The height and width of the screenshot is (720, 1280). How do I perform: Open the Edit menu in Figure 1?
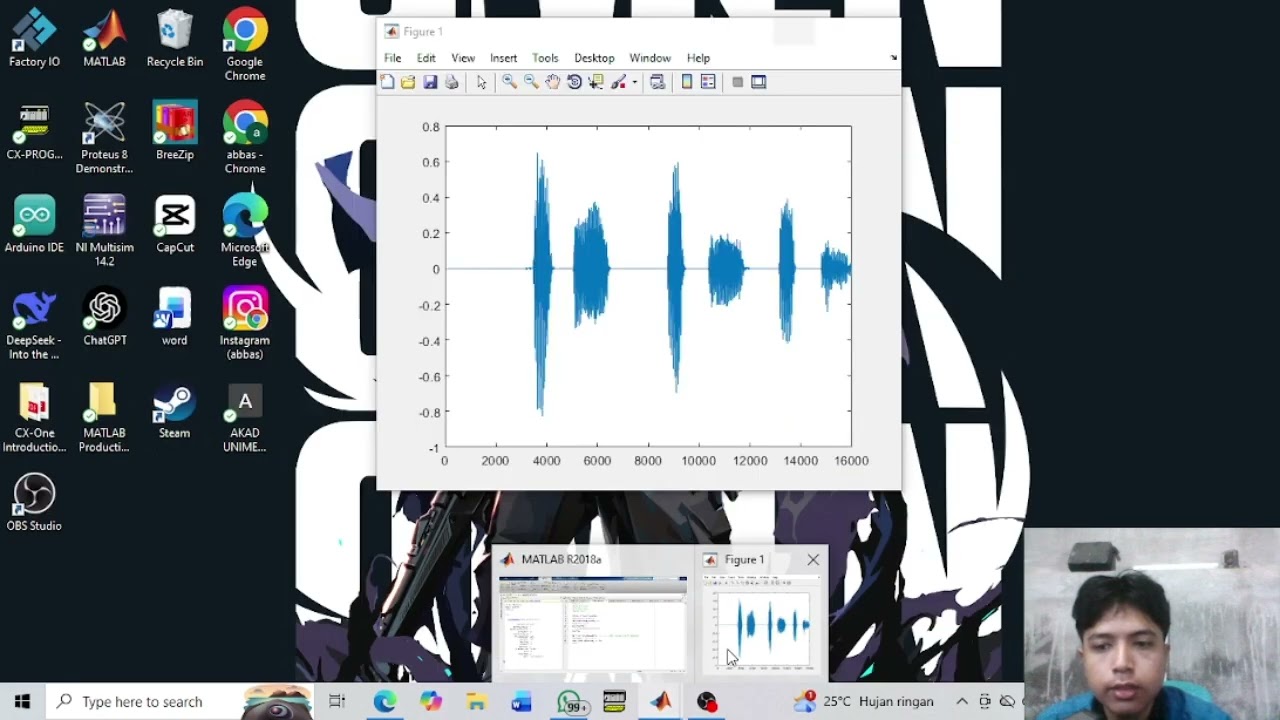click(x=426, y=58)
